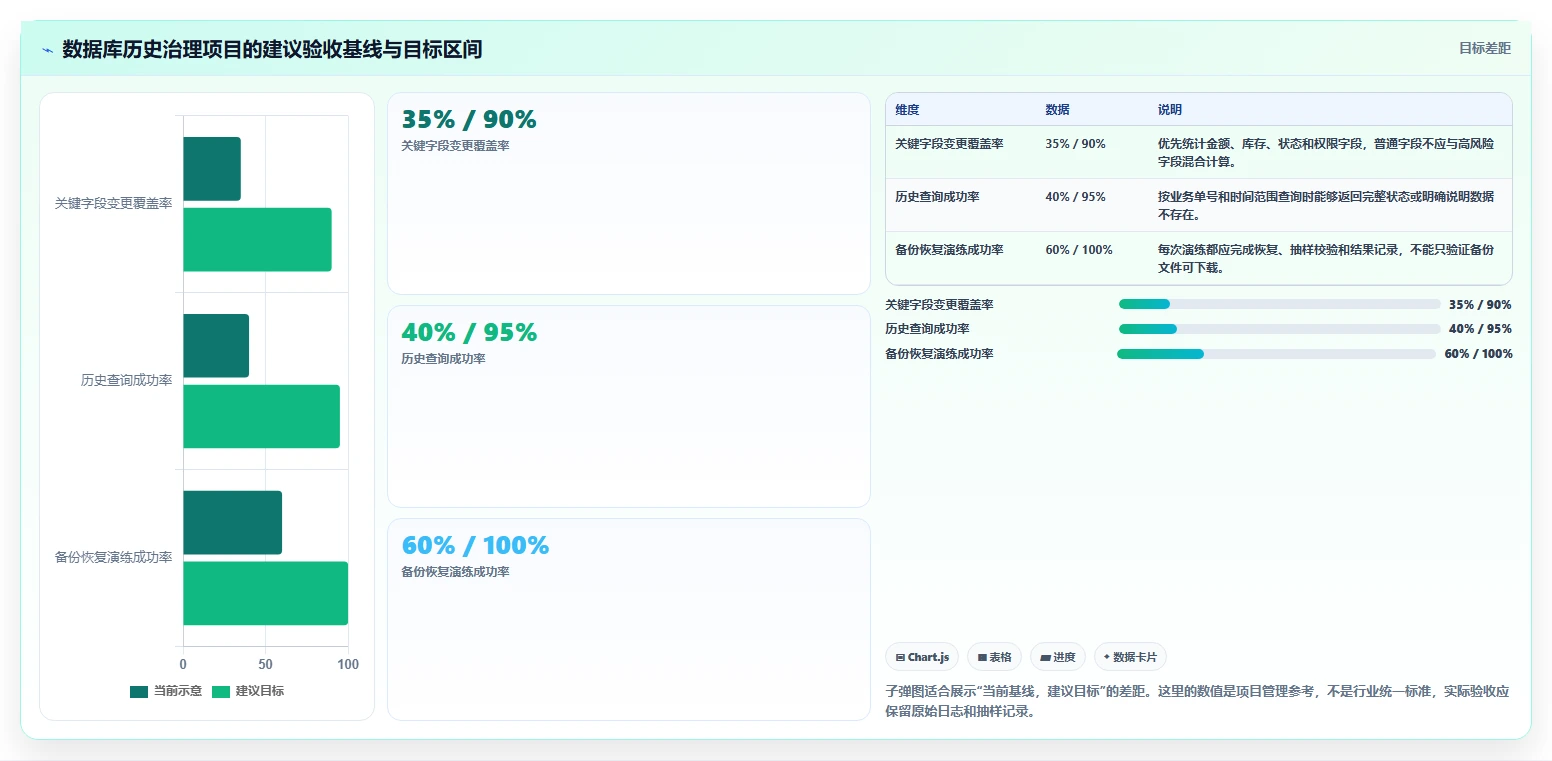Viewport: 1552px width, 761px height.
Task: Click the large 40% / 95% card value
Action: (x=469, y=333)
